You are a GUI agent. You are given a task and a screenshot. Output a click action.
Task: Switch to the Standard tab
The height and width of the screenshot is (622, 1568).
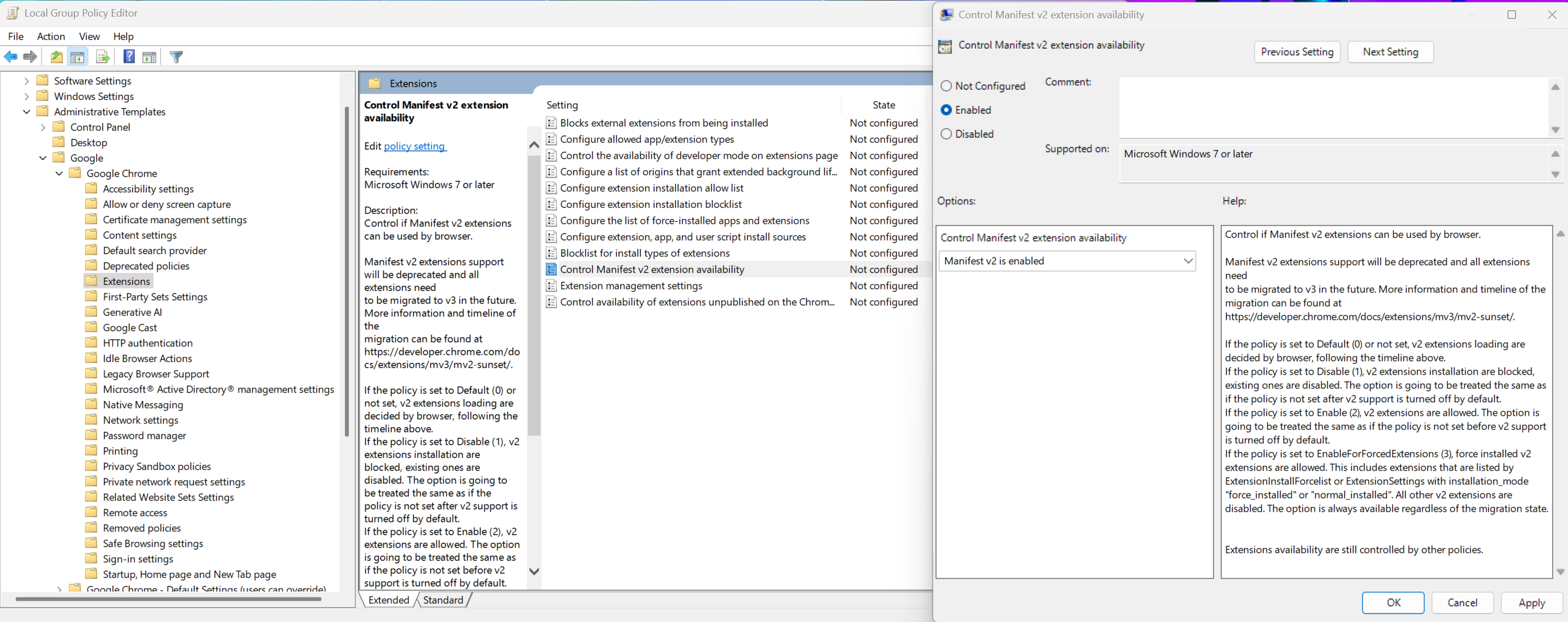tap(443, 600)
